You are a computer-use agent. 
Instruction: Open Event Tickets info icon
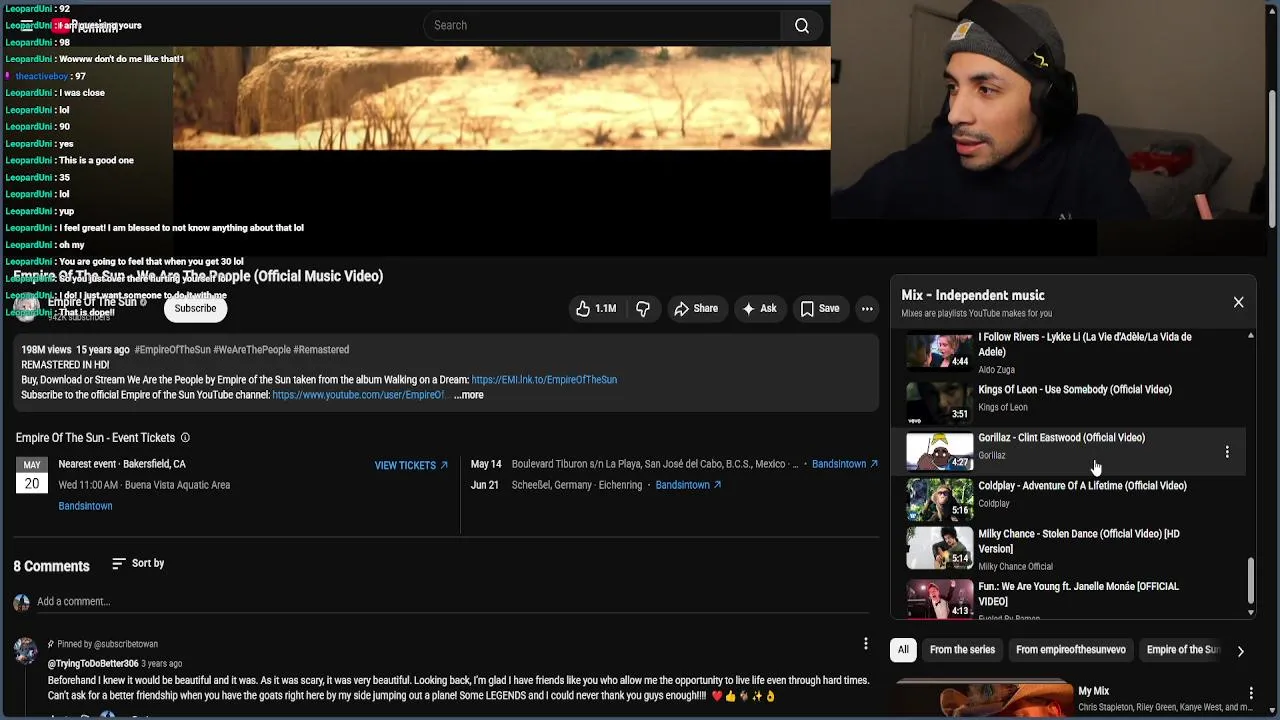(x=185, y=438)
